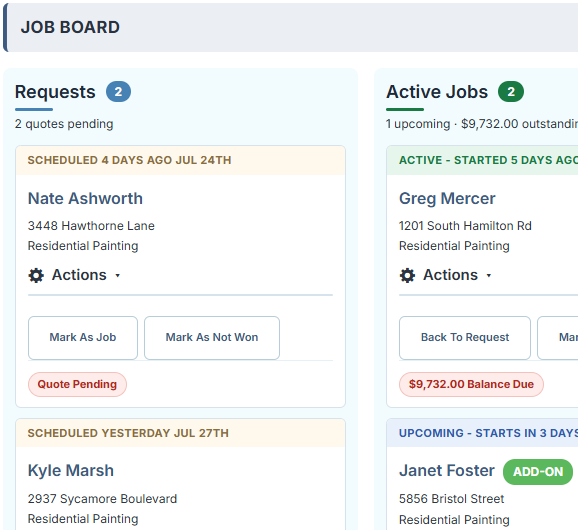Image resolution: width=578 pixels, height=530 pixels.
Task: Click Residential Painting under Nate Ashworth
Action: [x=83, y=246]
